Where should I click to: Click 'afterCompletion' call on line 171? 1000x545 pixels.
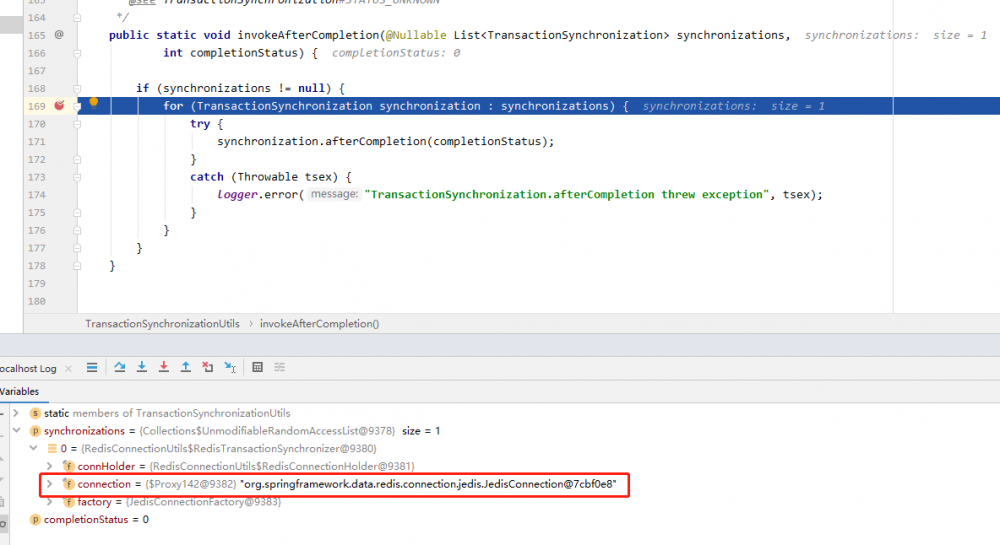[x=376, y=142]
